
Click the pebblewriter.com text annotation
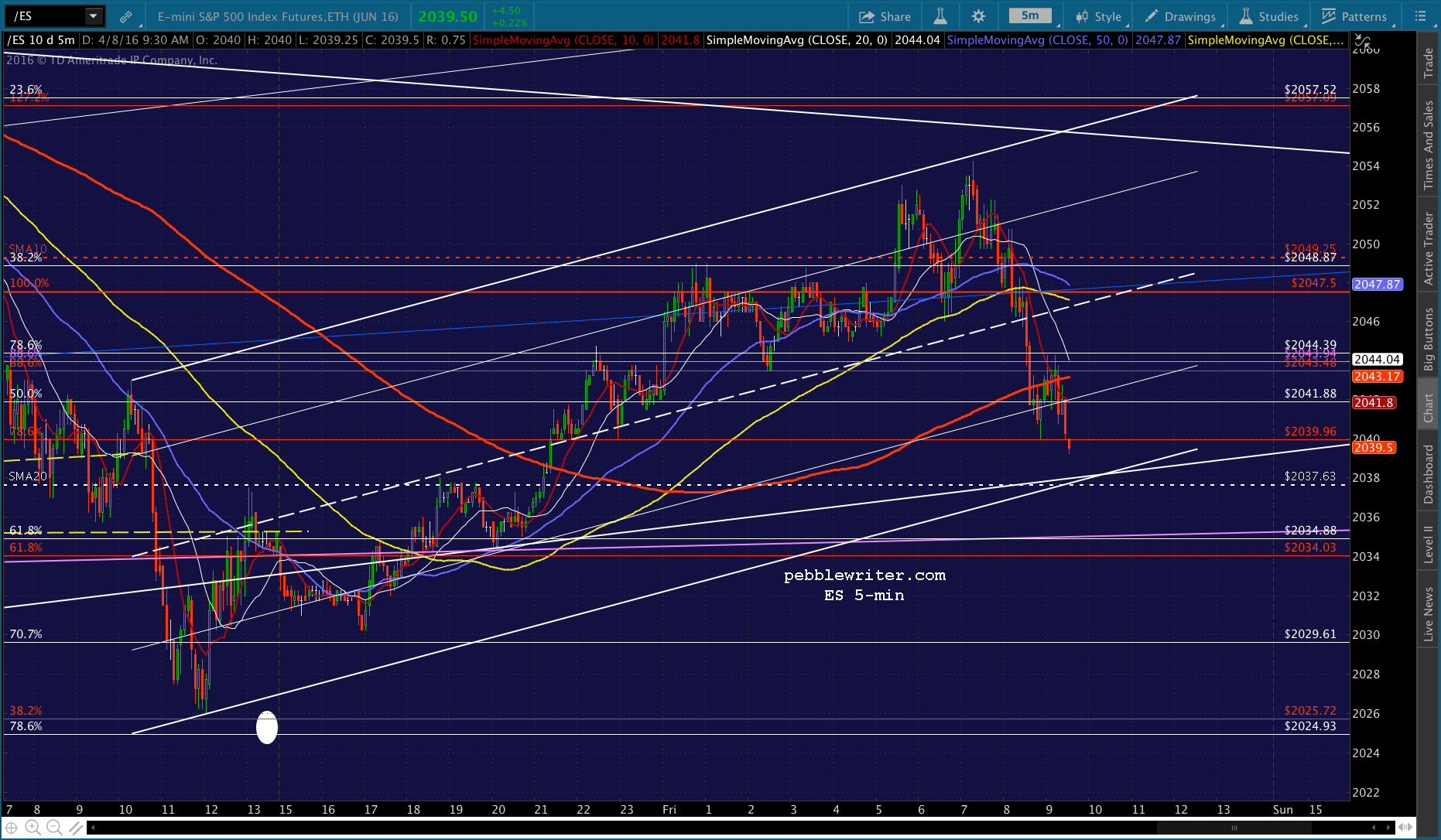pyautogui.click(x=864, y=575)
